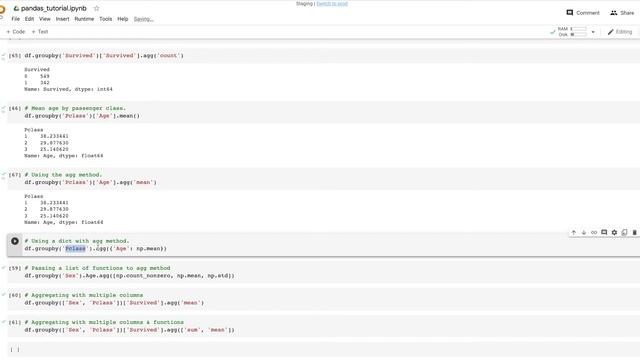Open the RAM and Disk dropdown arrow
The height and width of the screenshot is (360, 640).
click(593, 32)
